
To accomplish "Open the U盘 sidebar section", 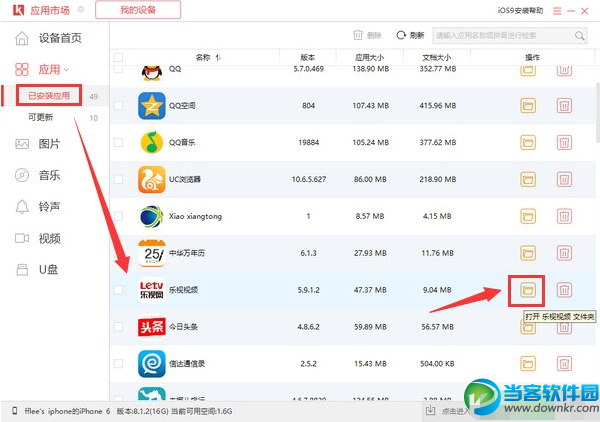I will 37,270.
